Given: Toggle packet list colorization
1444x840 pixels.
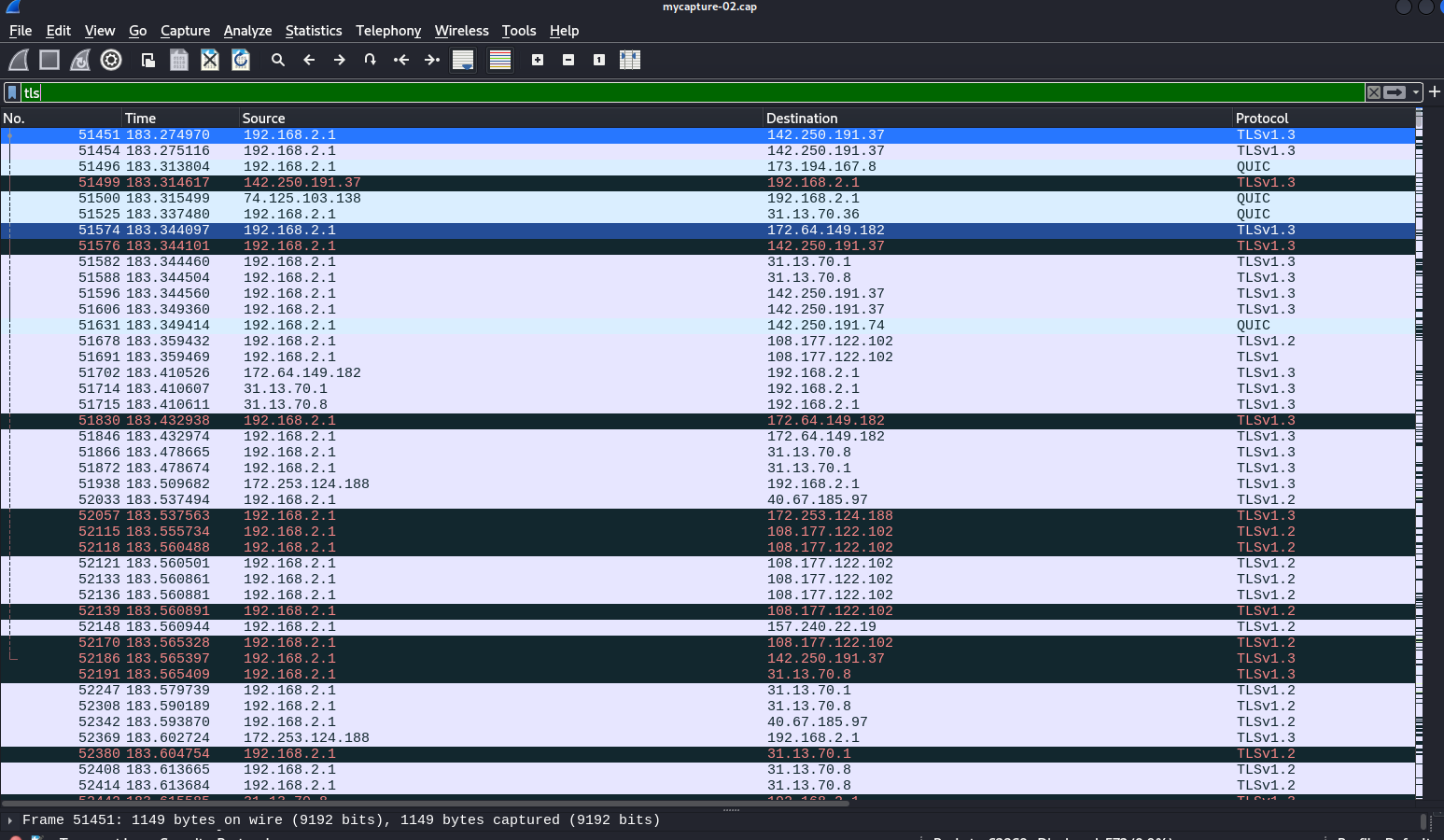Looking at the screenshot, I should tap(499, 60).
